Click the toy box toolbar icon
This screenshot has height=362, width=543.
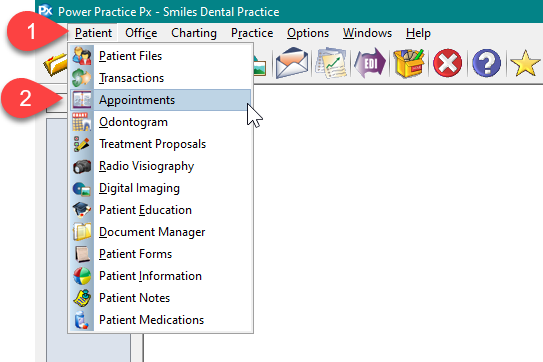[409, 63]
